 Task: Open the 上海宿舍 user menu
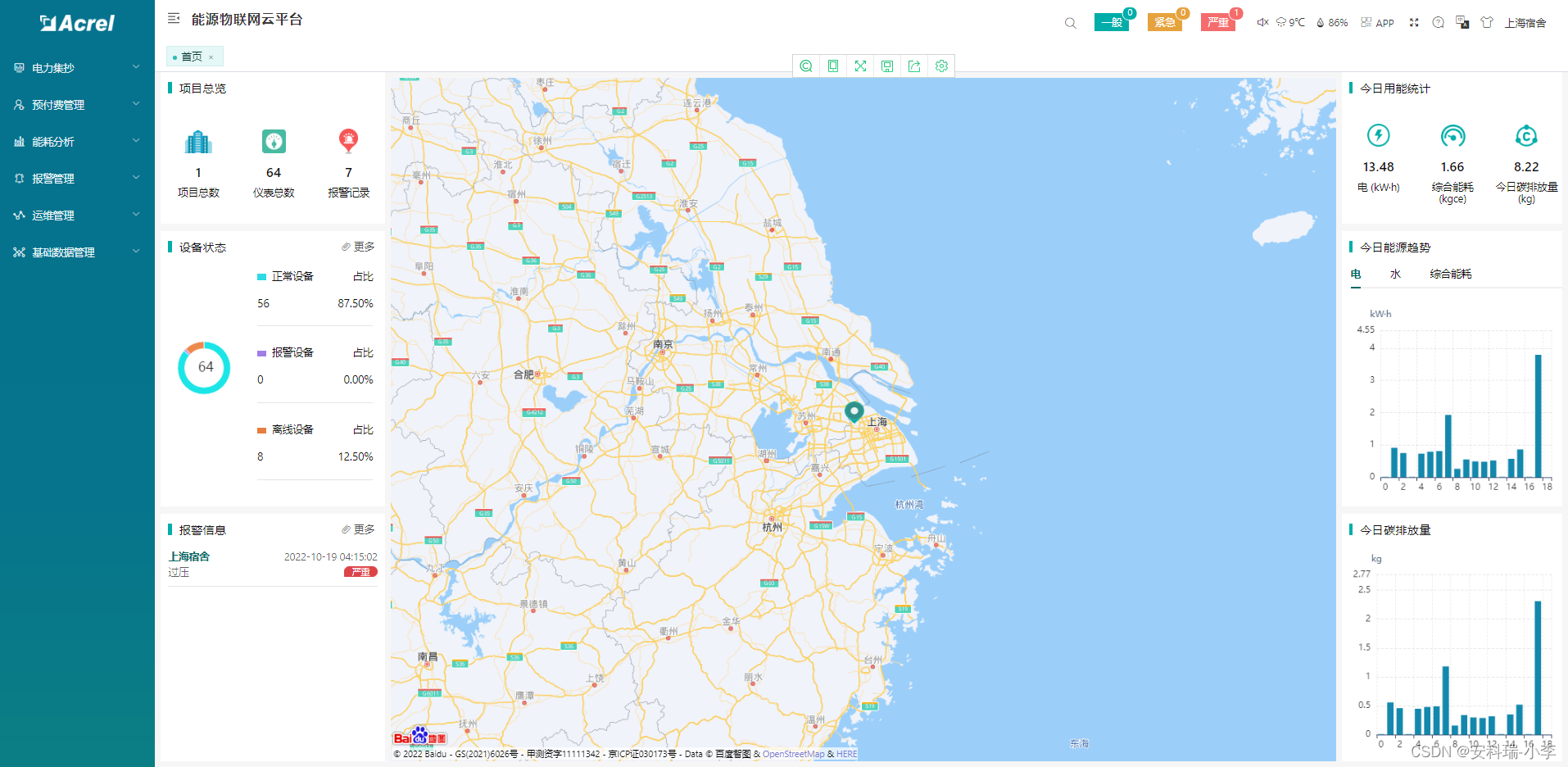point(1525,23)
